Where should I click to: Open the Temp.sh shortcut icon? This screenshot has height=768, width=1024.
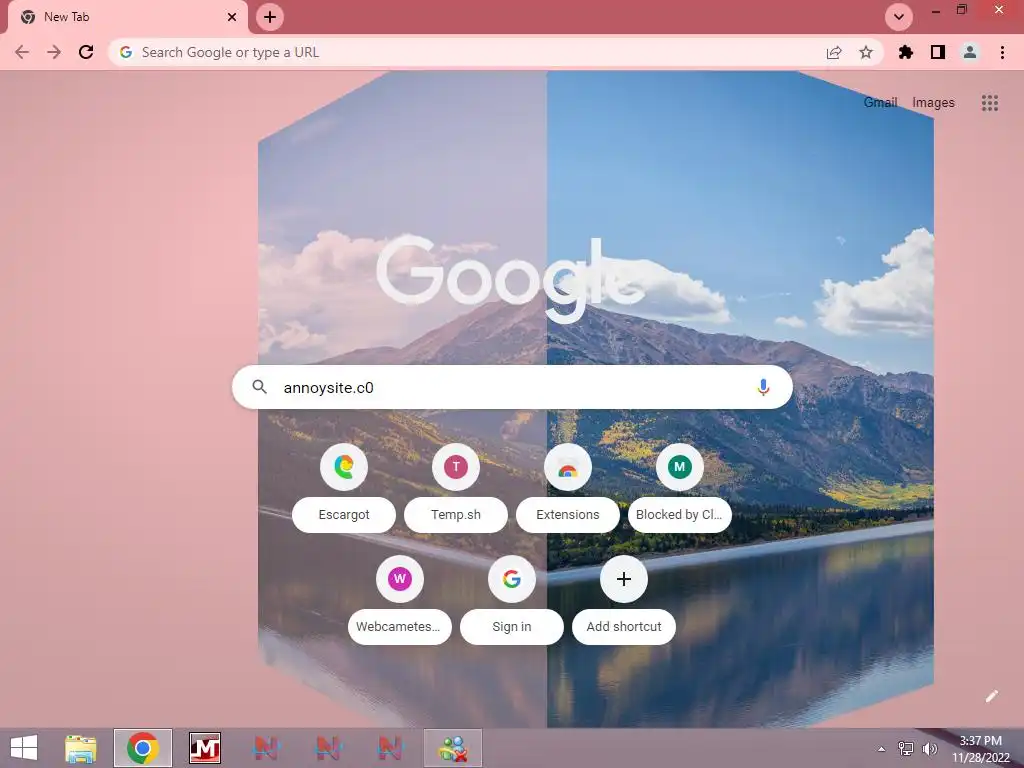pos(456,466)
